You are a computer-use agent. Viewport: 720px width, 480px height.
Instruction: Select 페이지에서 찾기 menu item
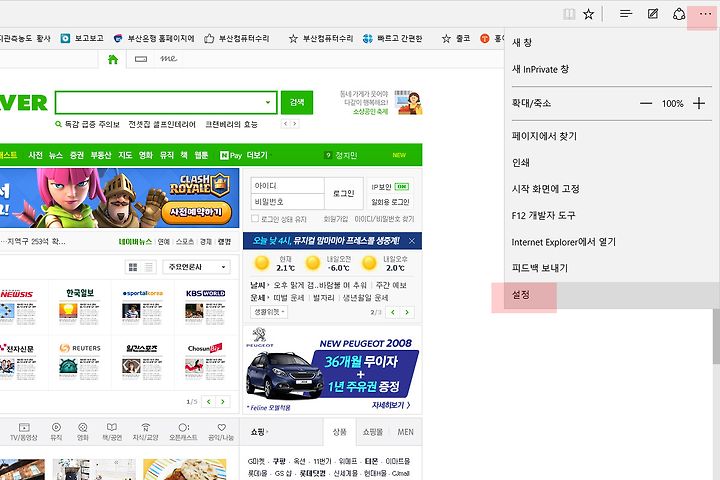(612, 136)
